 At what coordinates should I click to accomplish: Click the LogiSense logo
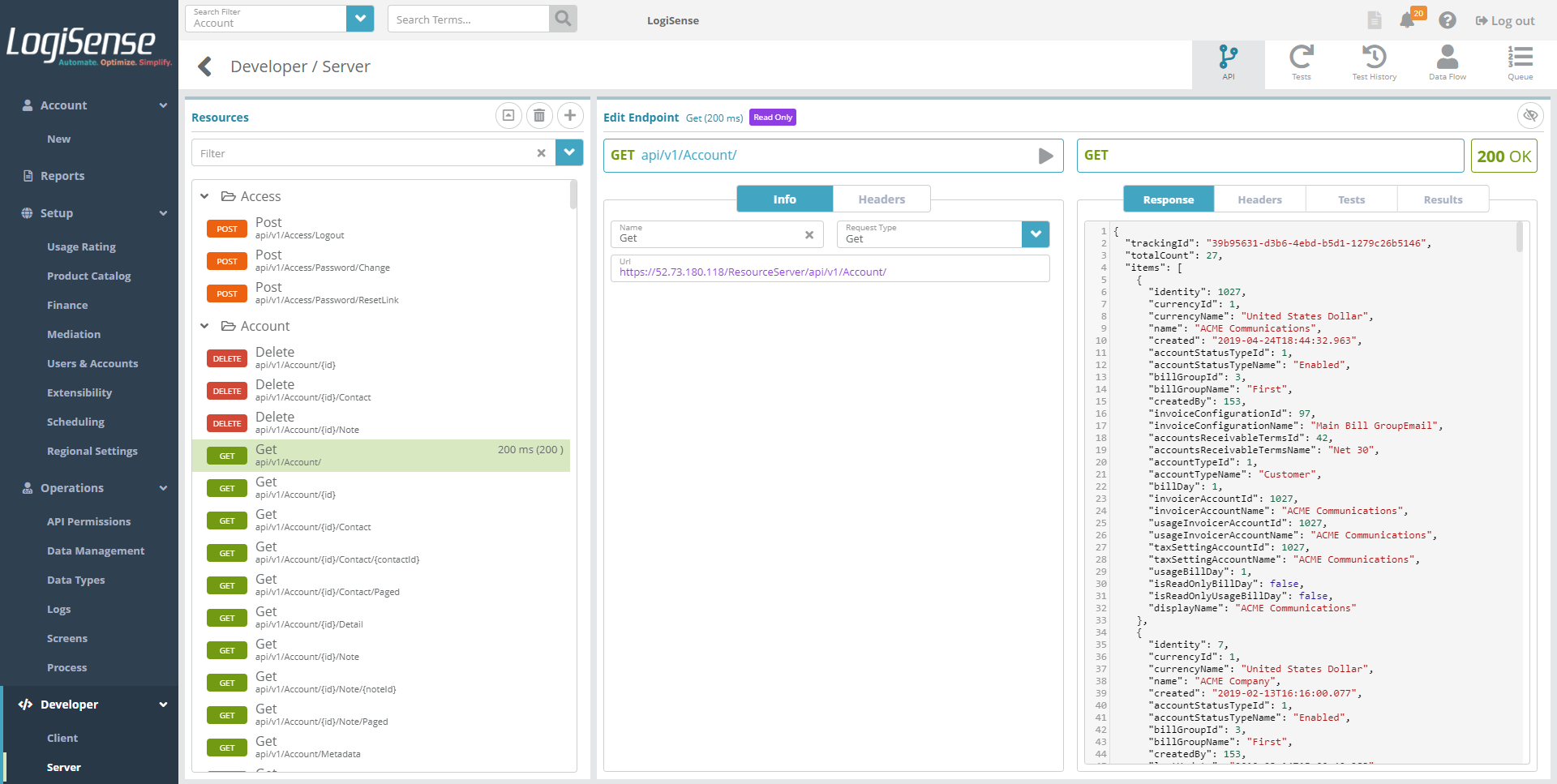point(88,46)
